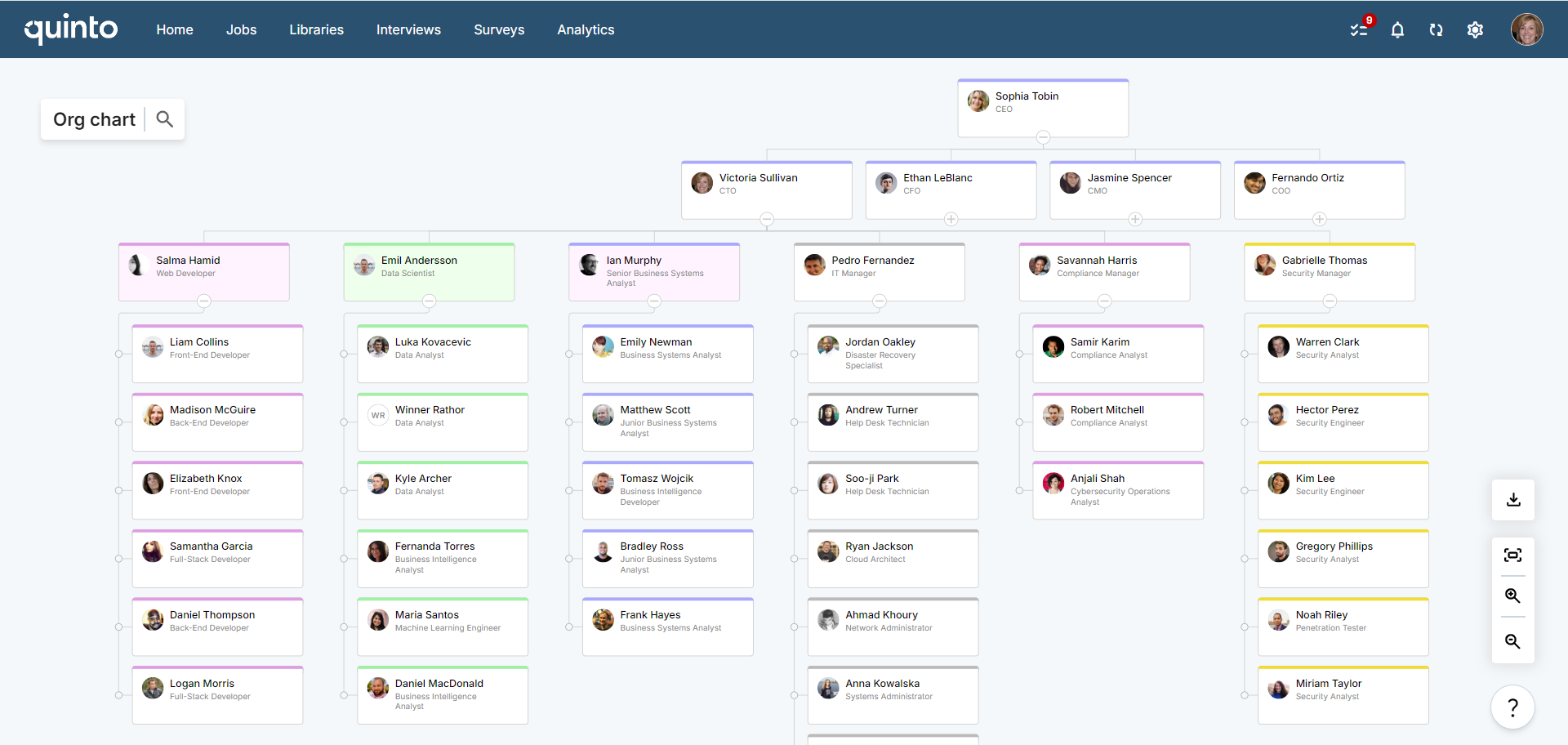1568x745 pixels.
Task: Open search next to Org chart
Action: (164, 119)
